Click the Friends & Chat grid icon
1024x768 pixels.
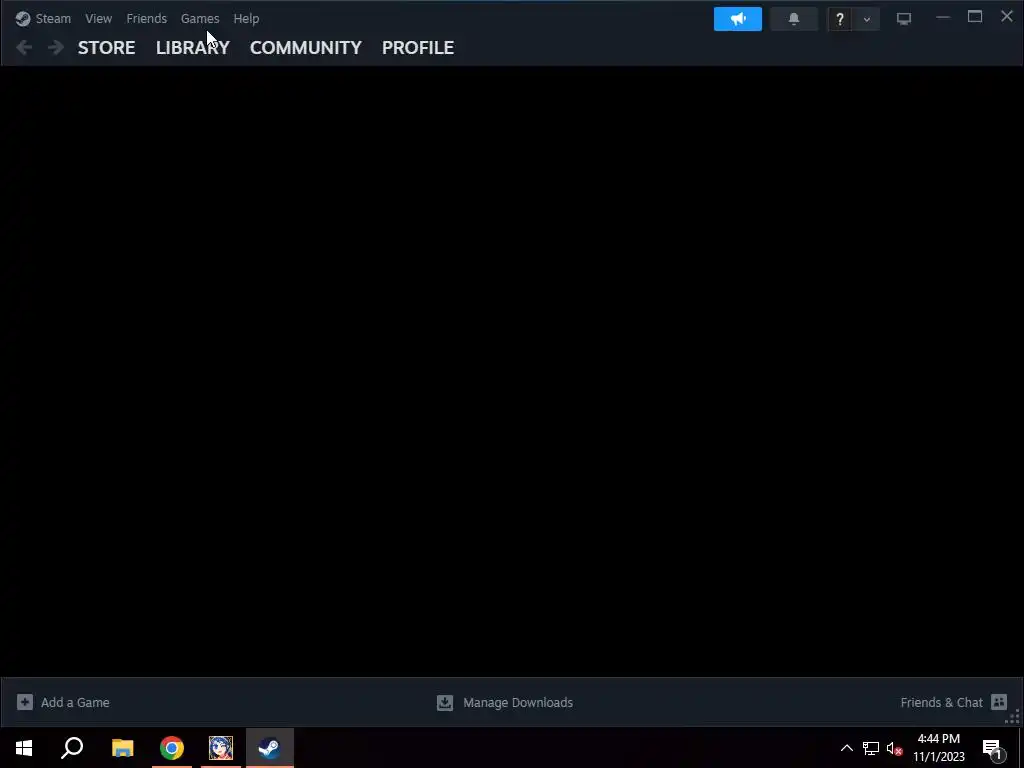pos(999,702)
